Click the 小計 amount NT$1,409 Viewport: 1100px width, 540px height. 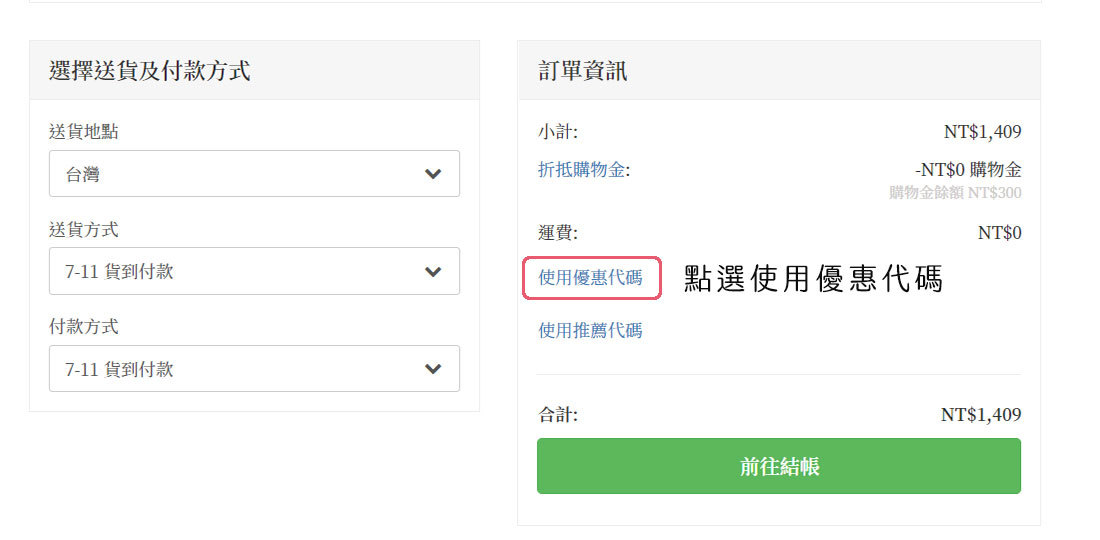click(x=982, y=132)
